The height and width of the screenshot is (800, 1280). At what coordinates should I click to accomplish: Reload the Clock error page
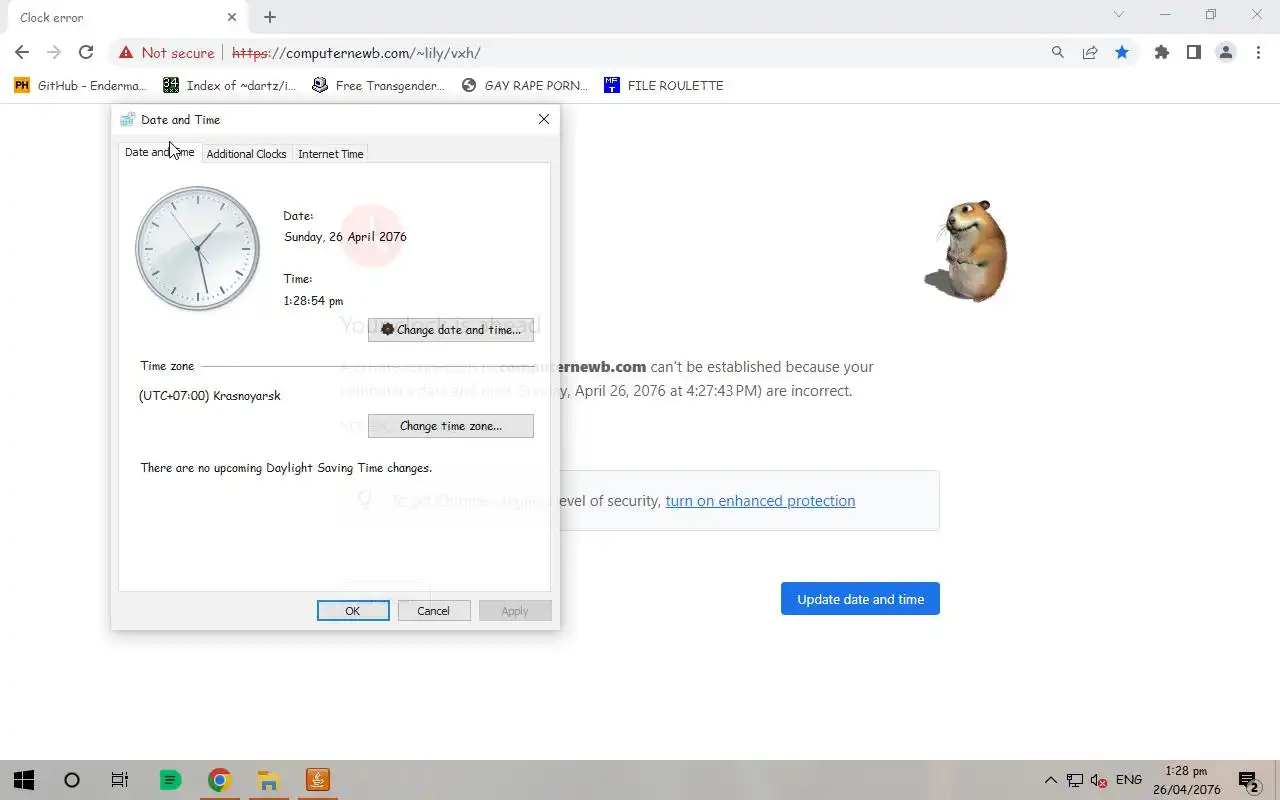pyautogui.click(x=86, y=53)
